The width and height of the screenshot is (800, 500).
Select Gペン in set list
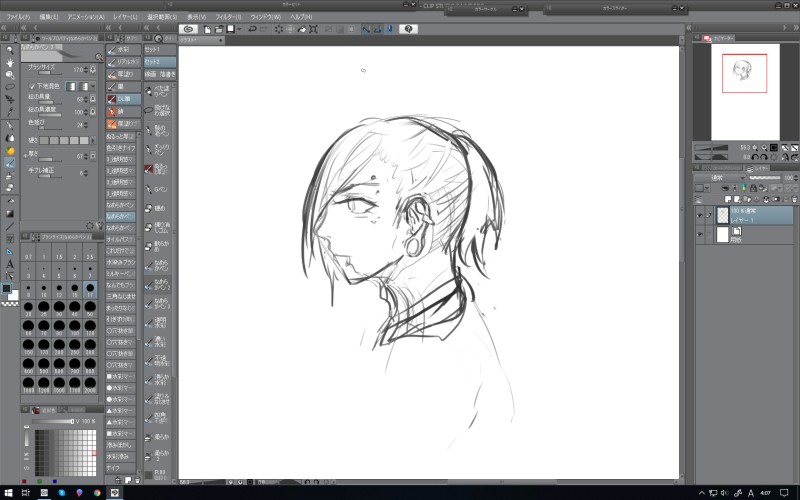click(x=158, y=189)
